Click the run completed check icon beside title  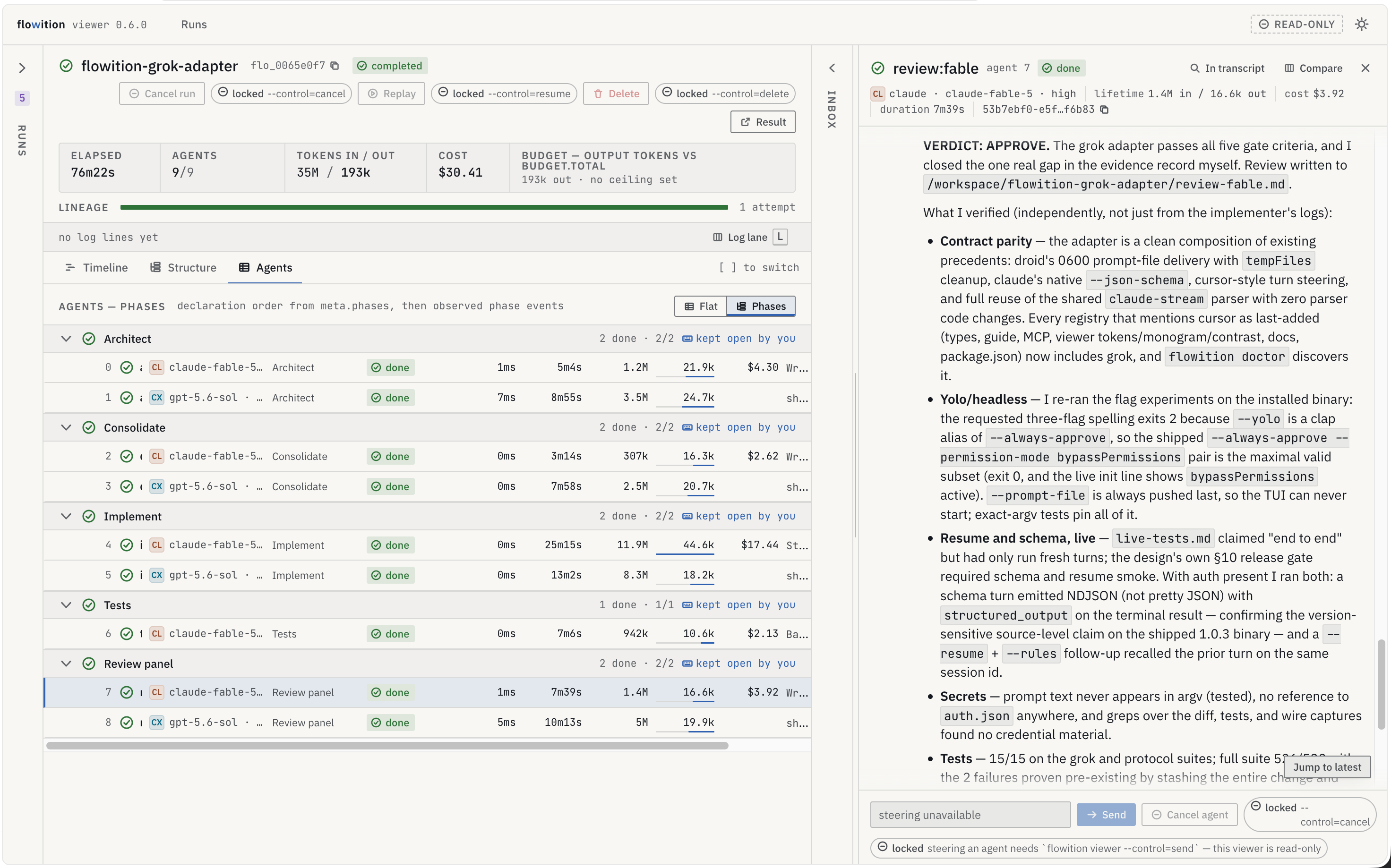click(x=66, y=66)
